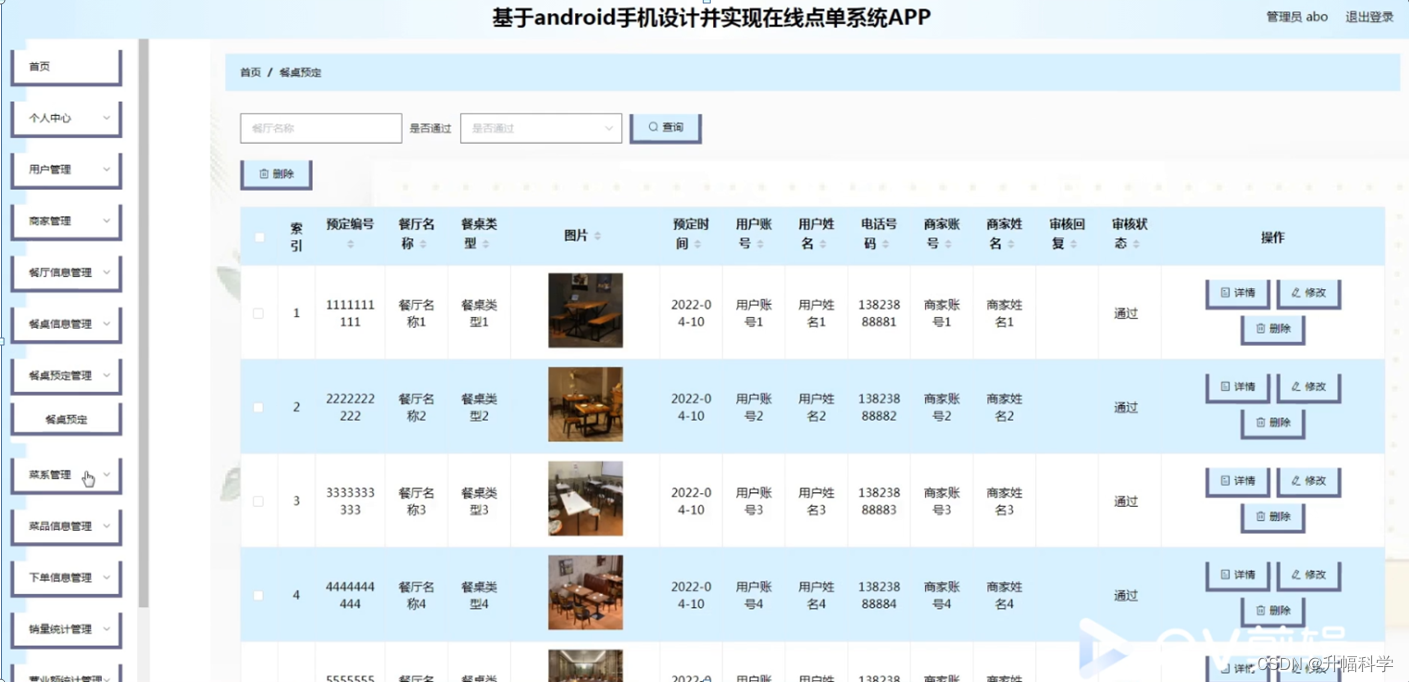Sort by 预定编号 column sort arrows
1409x682 pixels.
coord(350,245)
